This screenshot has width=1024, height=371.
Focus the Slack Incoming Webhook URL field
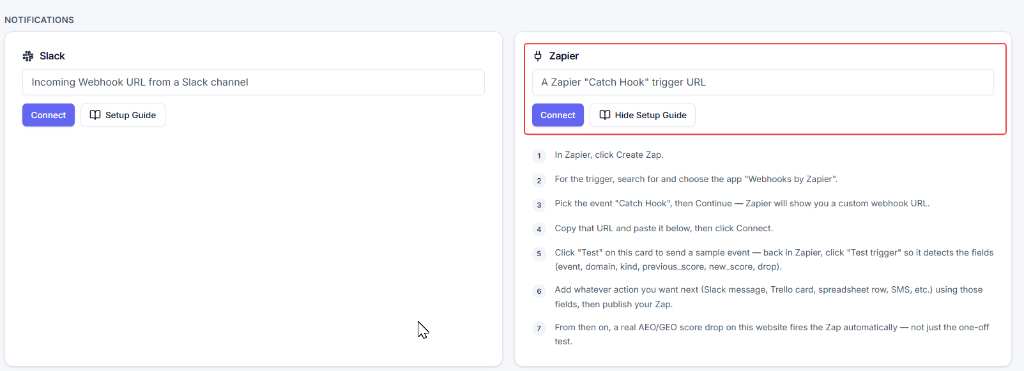coord(253,82)
